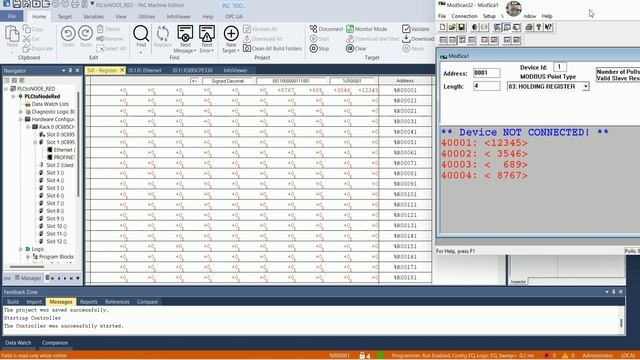The image size is (640, 360).
Task: Click Validate in Target group
Action: point(416,29)
